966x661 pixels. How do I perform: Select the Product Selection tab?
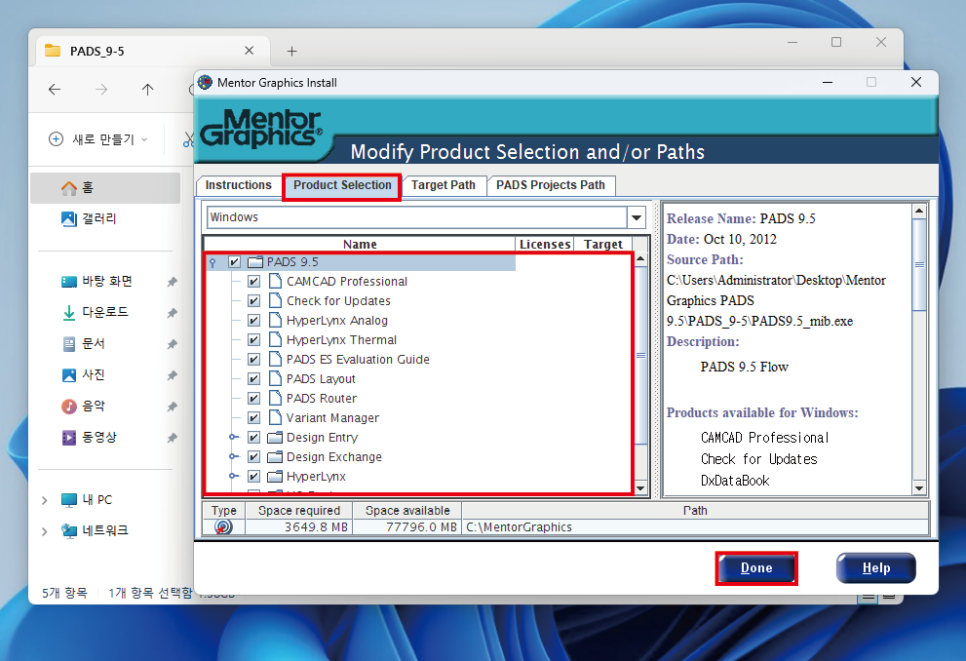tap(342, 185)
